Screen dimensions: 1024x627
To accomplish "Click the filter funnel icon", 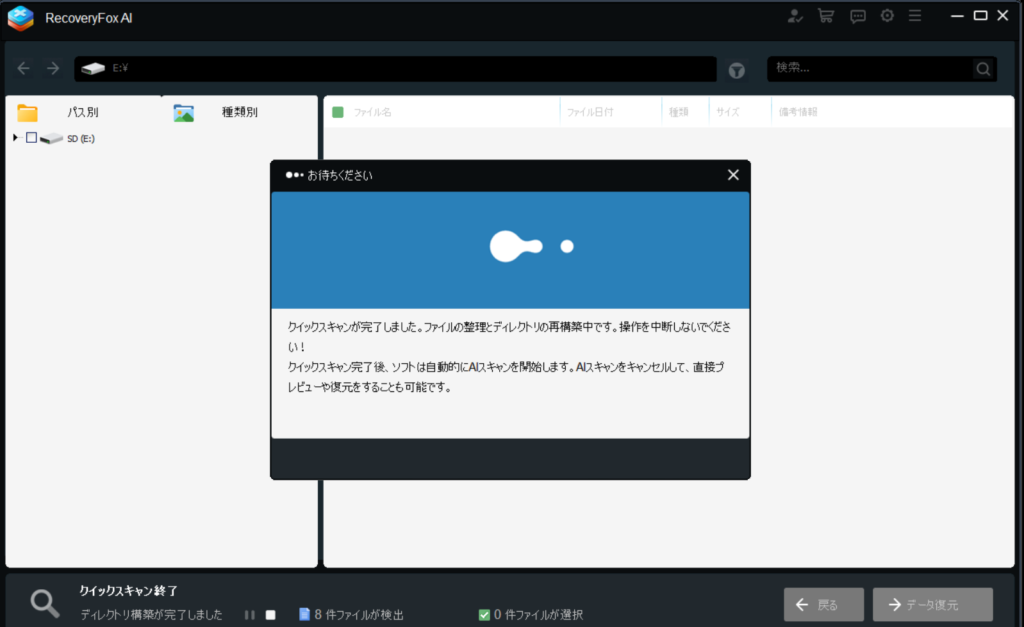I will pos(737,70).
